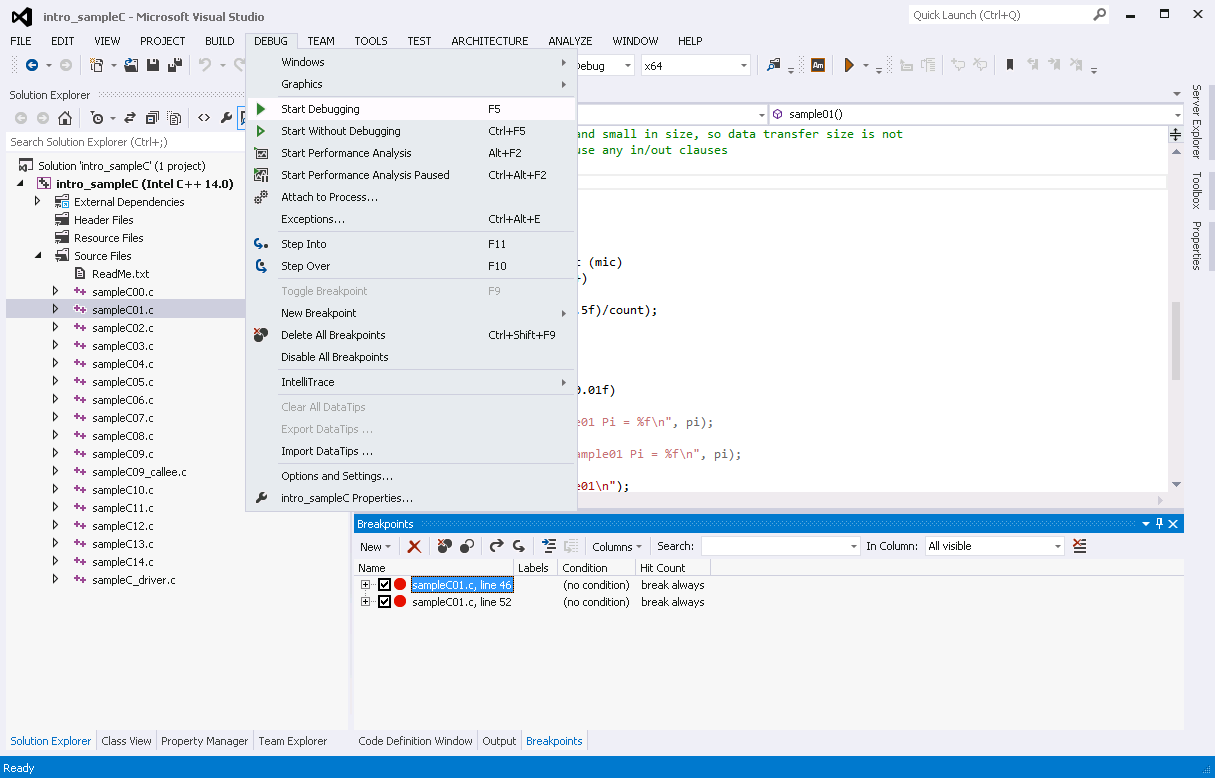
Task: Uncheck breakpoint sampleC01.c line 52 checkbox
Action: 384,602
